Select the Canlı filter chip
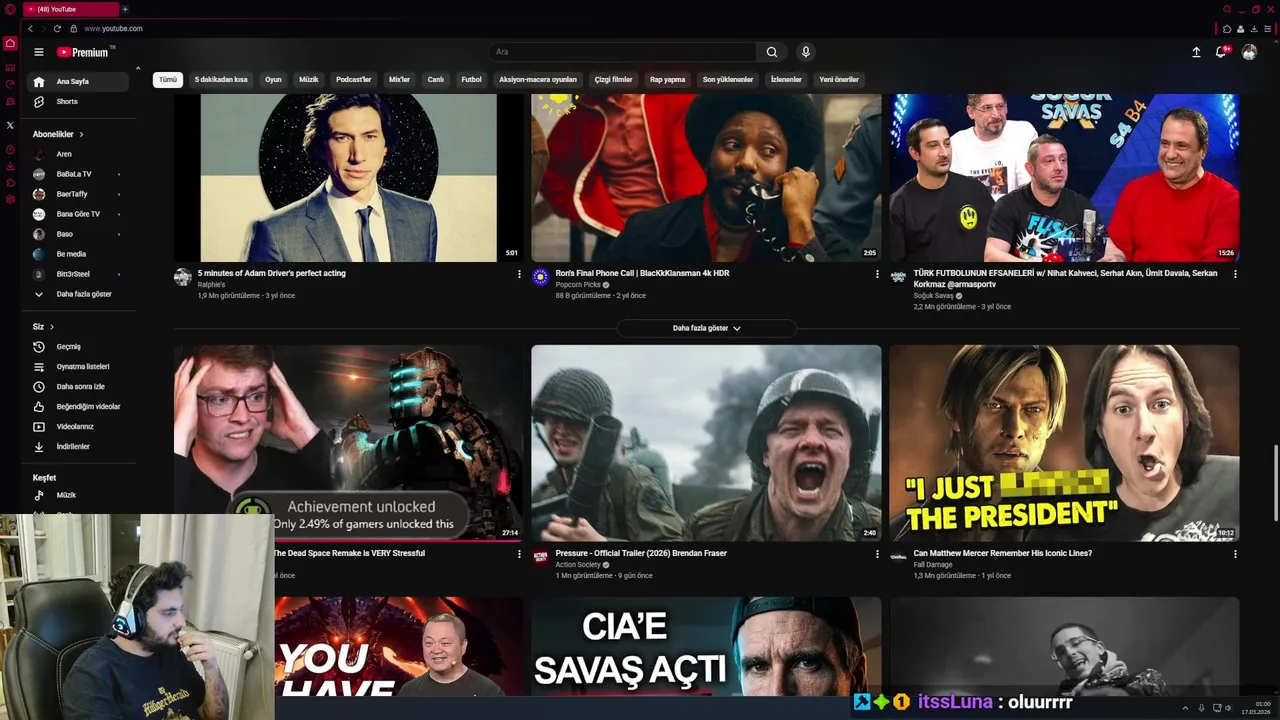 (436, 79)
